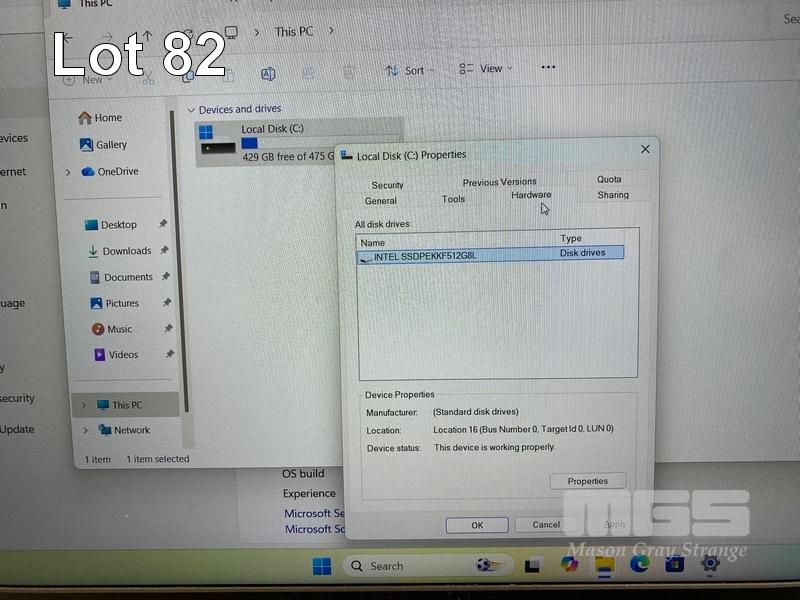The image size is (800, 600).
Task: Open the See more ellipsis menu
Action: pos(548,67)
